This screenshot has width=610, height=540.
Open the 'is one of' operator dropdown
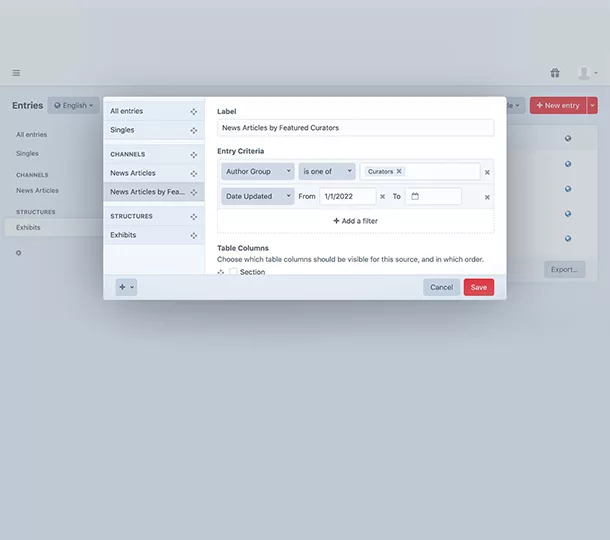pyautogui.click(x=327, y=172)
